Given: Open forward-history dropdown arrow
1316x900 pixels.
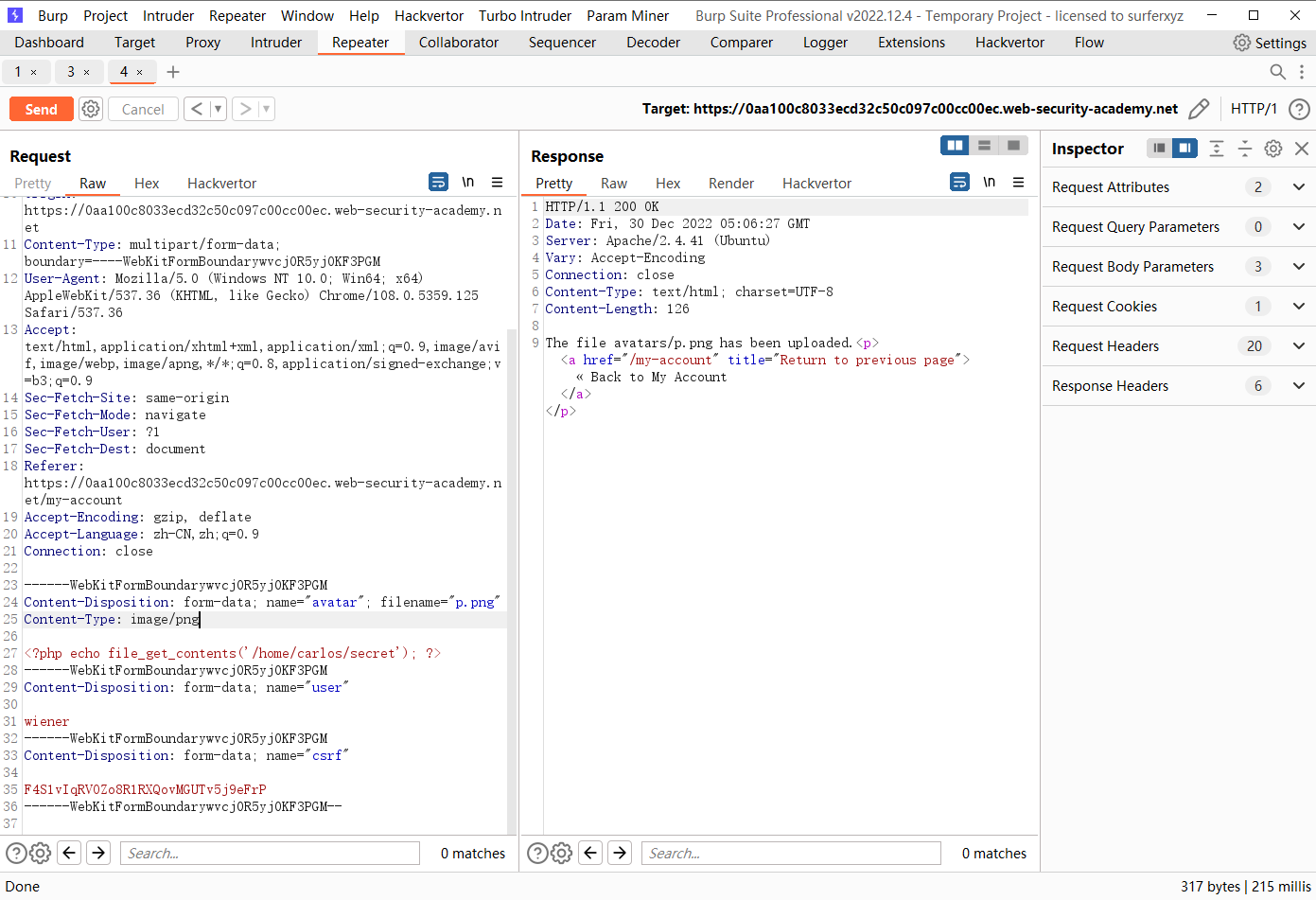Looking at the screenshot, I should [266, 109].
